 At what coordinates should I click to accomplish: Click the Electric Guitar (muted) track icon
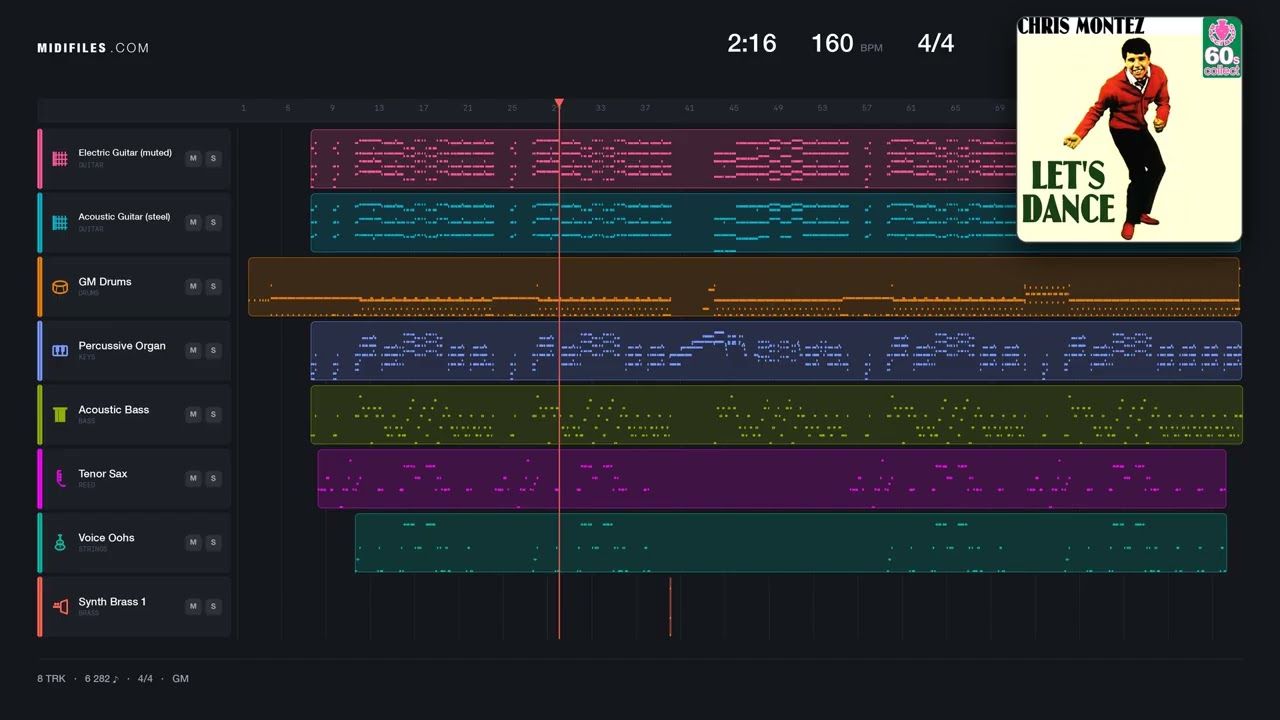pyautogui.click(x=60, y=159)
